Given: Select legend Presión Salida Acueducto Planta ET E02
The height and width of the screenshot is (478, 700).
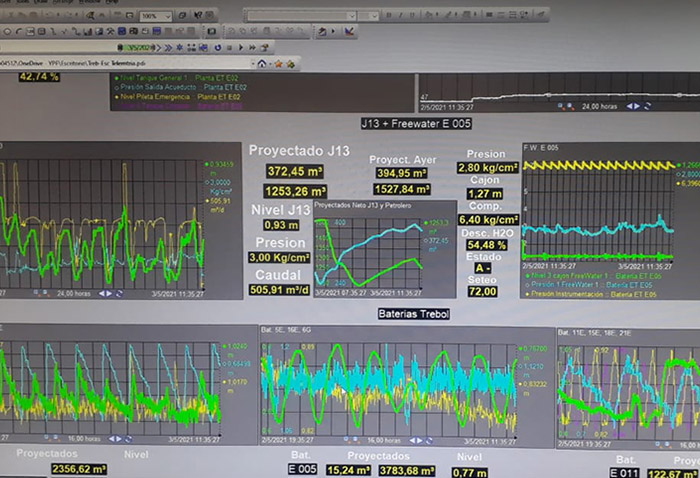Looking at the screenshot, I should click(x=180, y=87).
